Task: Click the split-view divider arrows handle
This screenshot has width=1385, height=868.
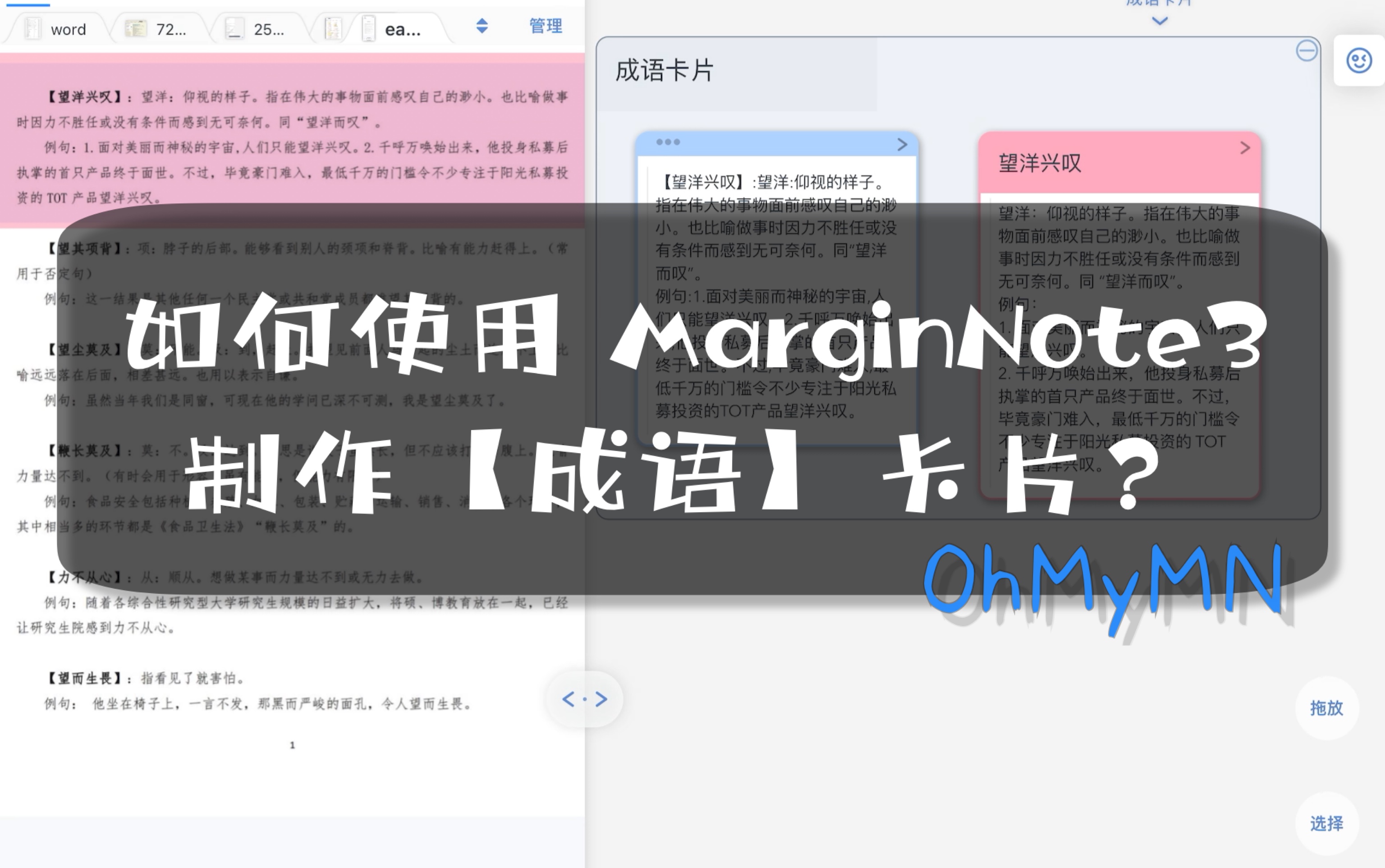Action: pyautogui.click(x=584, y=699)
